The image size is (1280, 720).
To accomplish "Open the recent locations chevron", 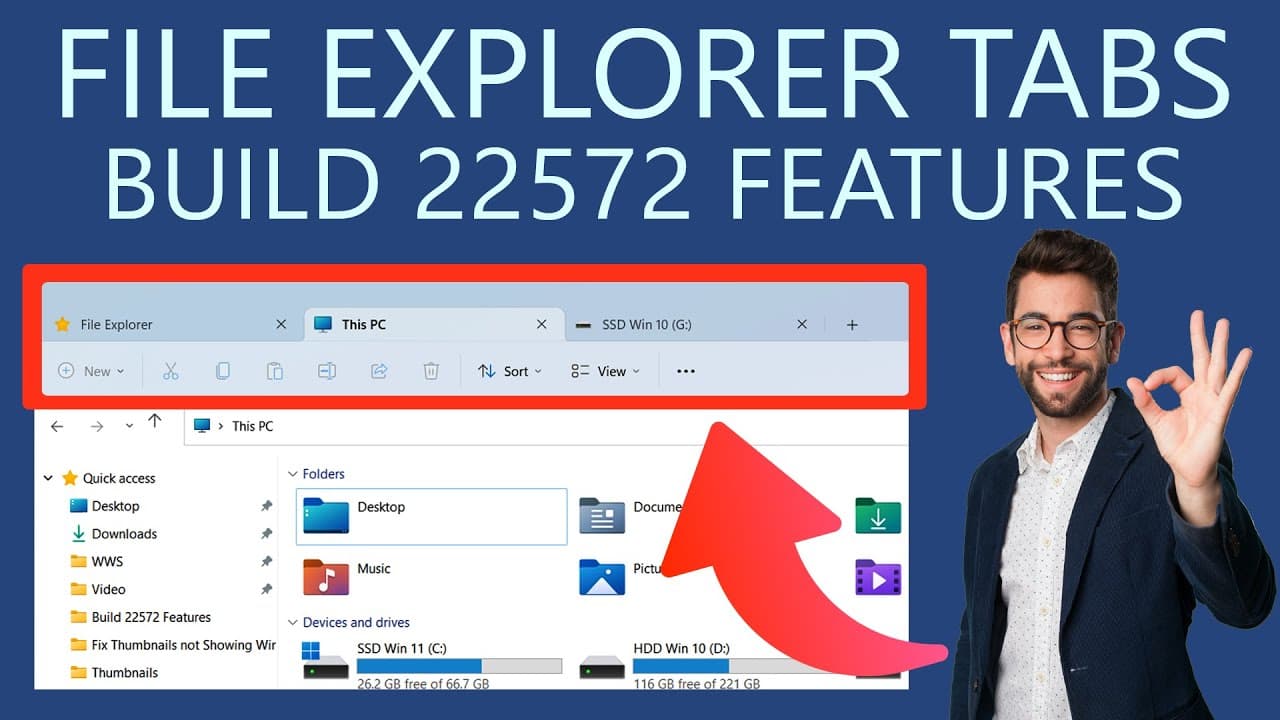I will tap(129, 426).
